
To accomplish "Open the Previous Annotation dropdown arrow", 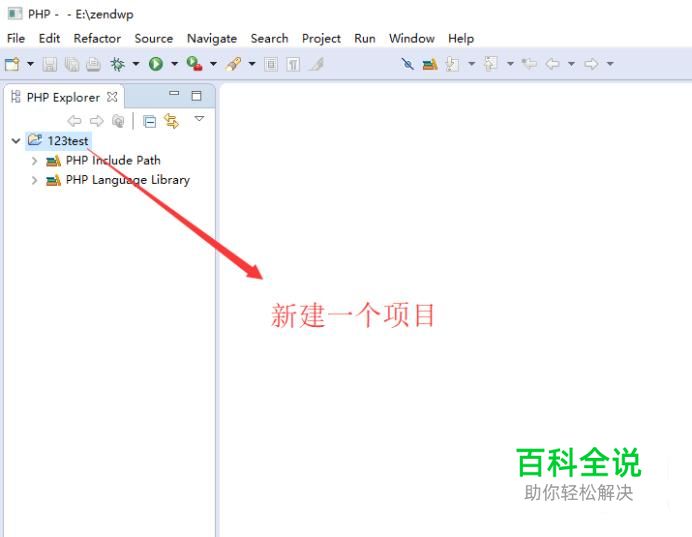I will point(510,64).
